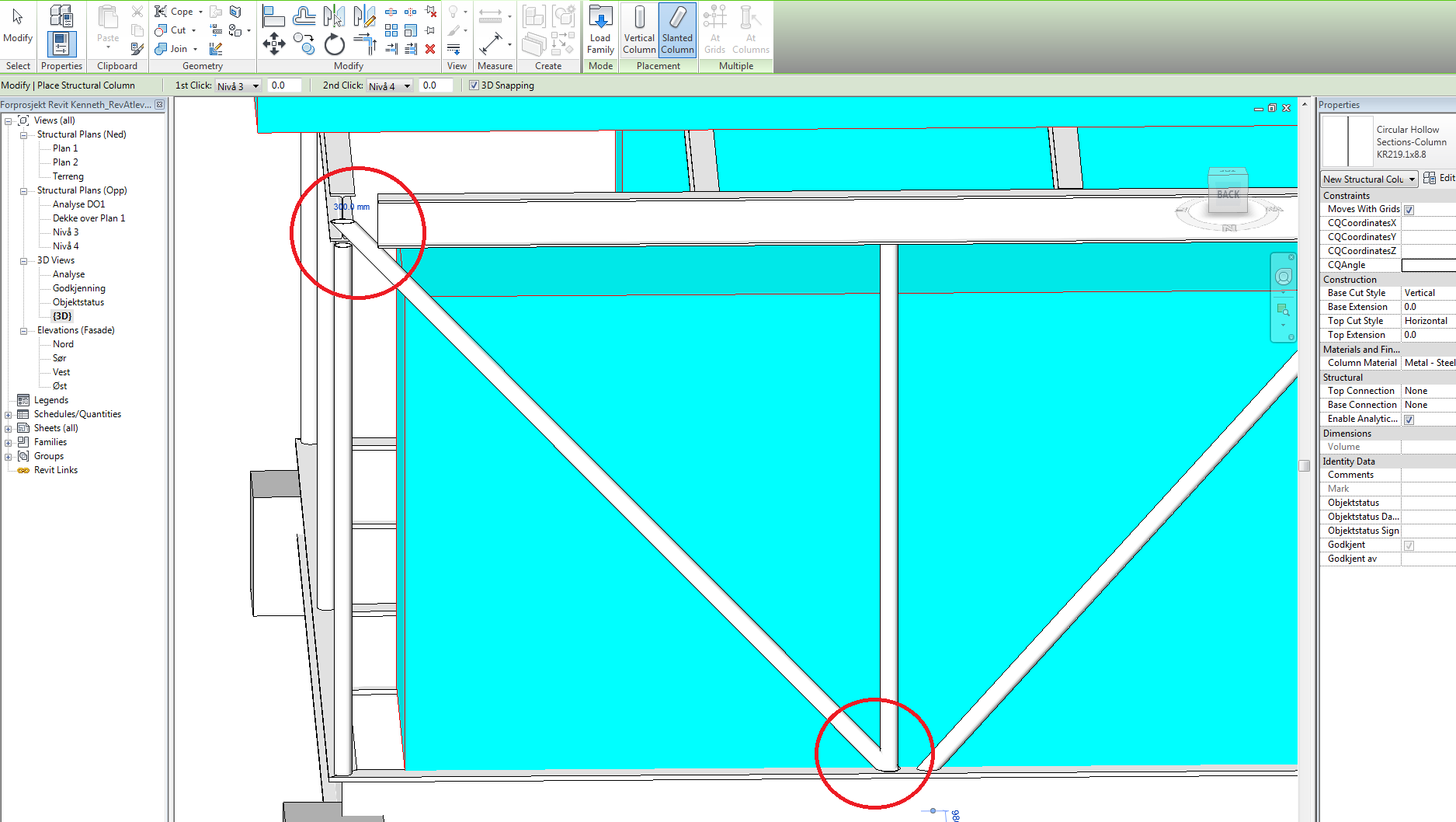This screenshot has height=822, width=1456.
Task: Collapse the 3D Views branch
Action: coord(23,259)
